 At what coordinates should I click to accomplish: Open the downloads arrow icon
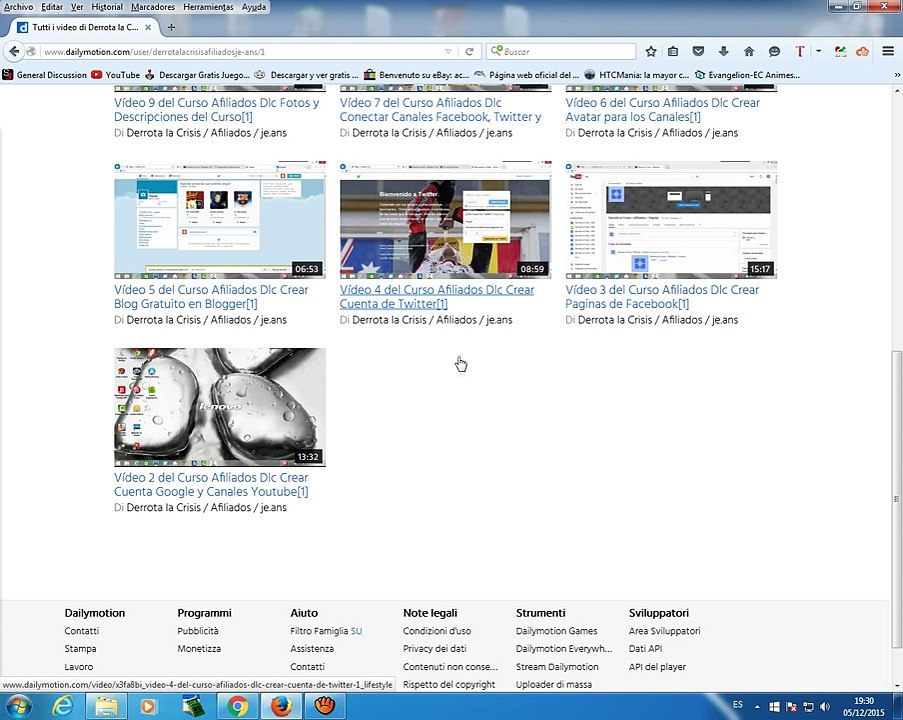pyautogui.click(x=723, y=51)
